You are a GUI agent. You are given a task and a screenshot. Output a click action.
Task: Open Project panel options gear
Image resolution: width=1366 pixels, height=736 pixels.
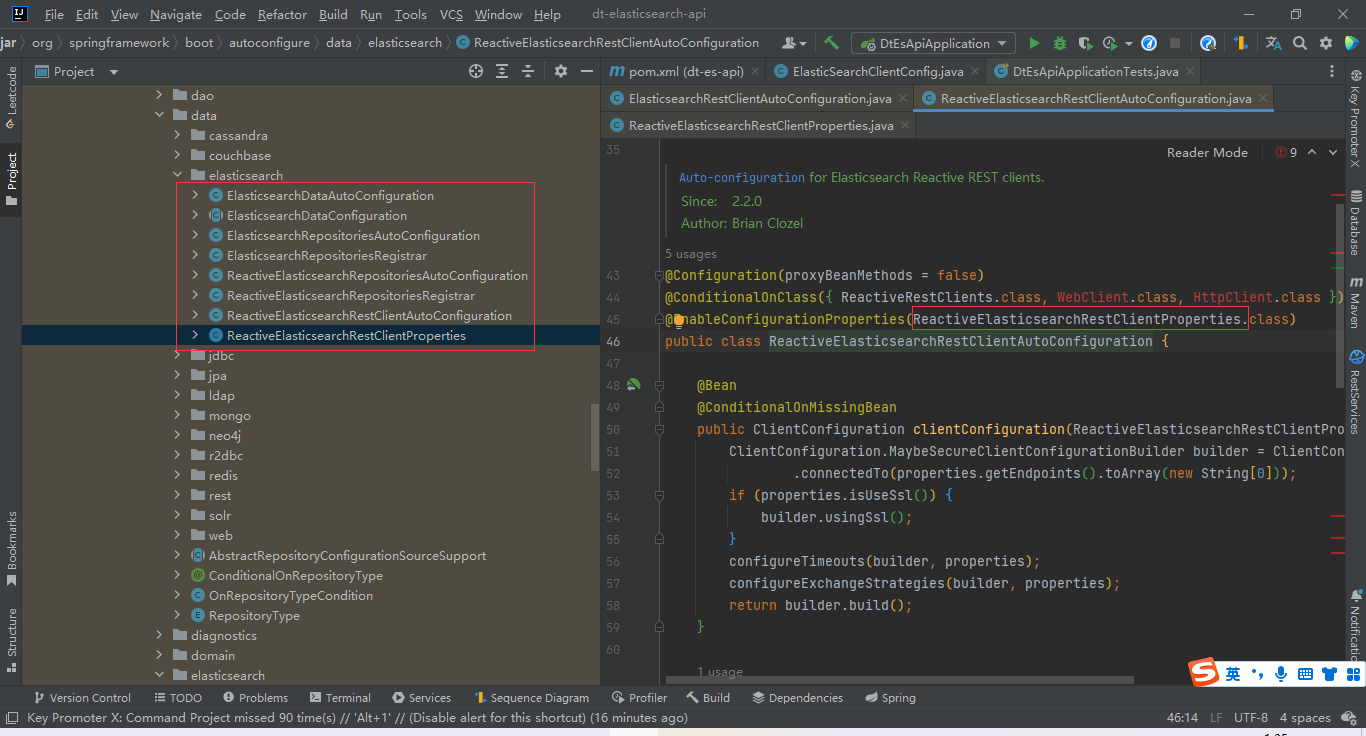click(x=561, y=71)
